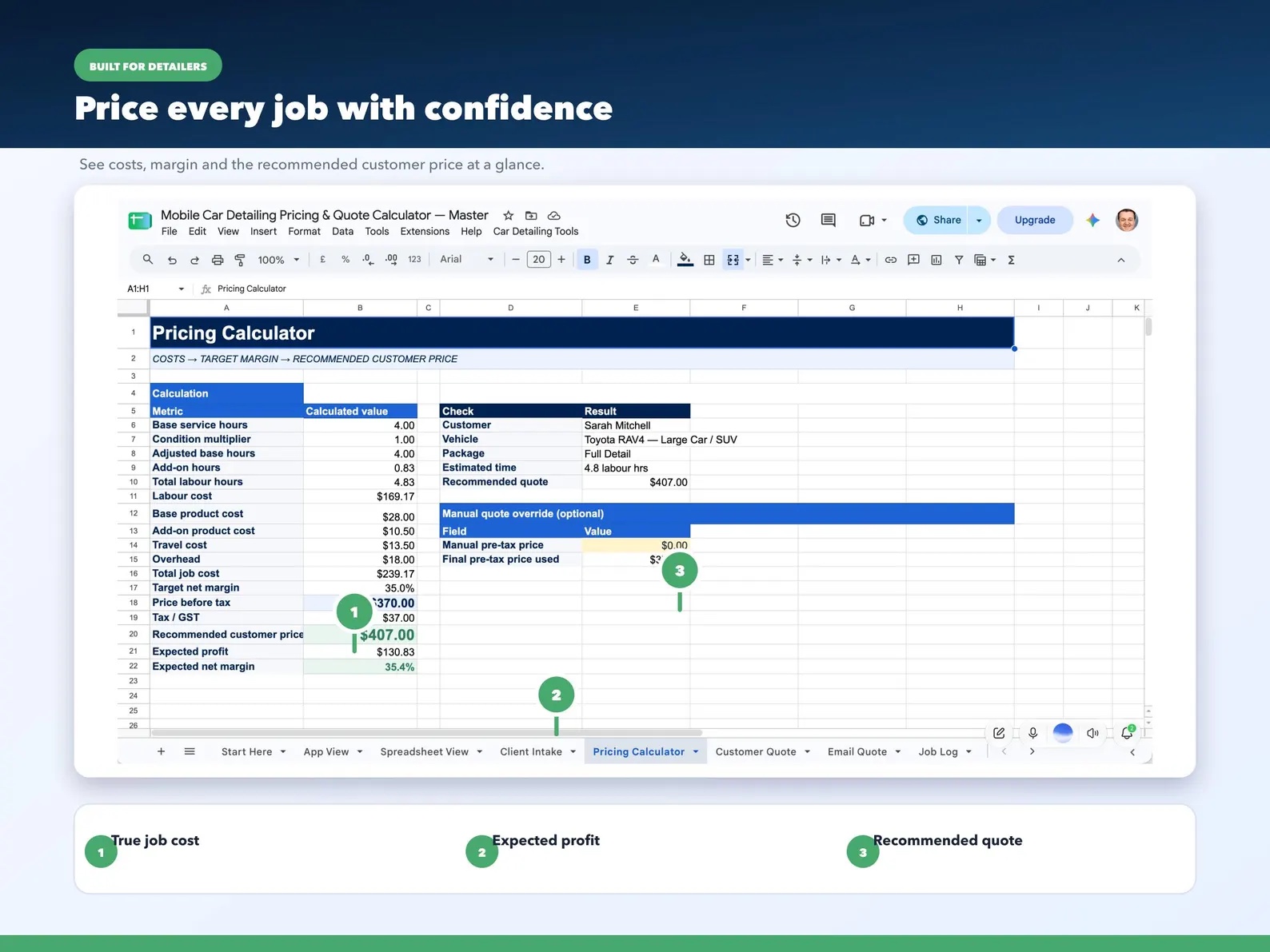Toggle italic formatting
Screen dimensions: 1270x952
[610, 260]
